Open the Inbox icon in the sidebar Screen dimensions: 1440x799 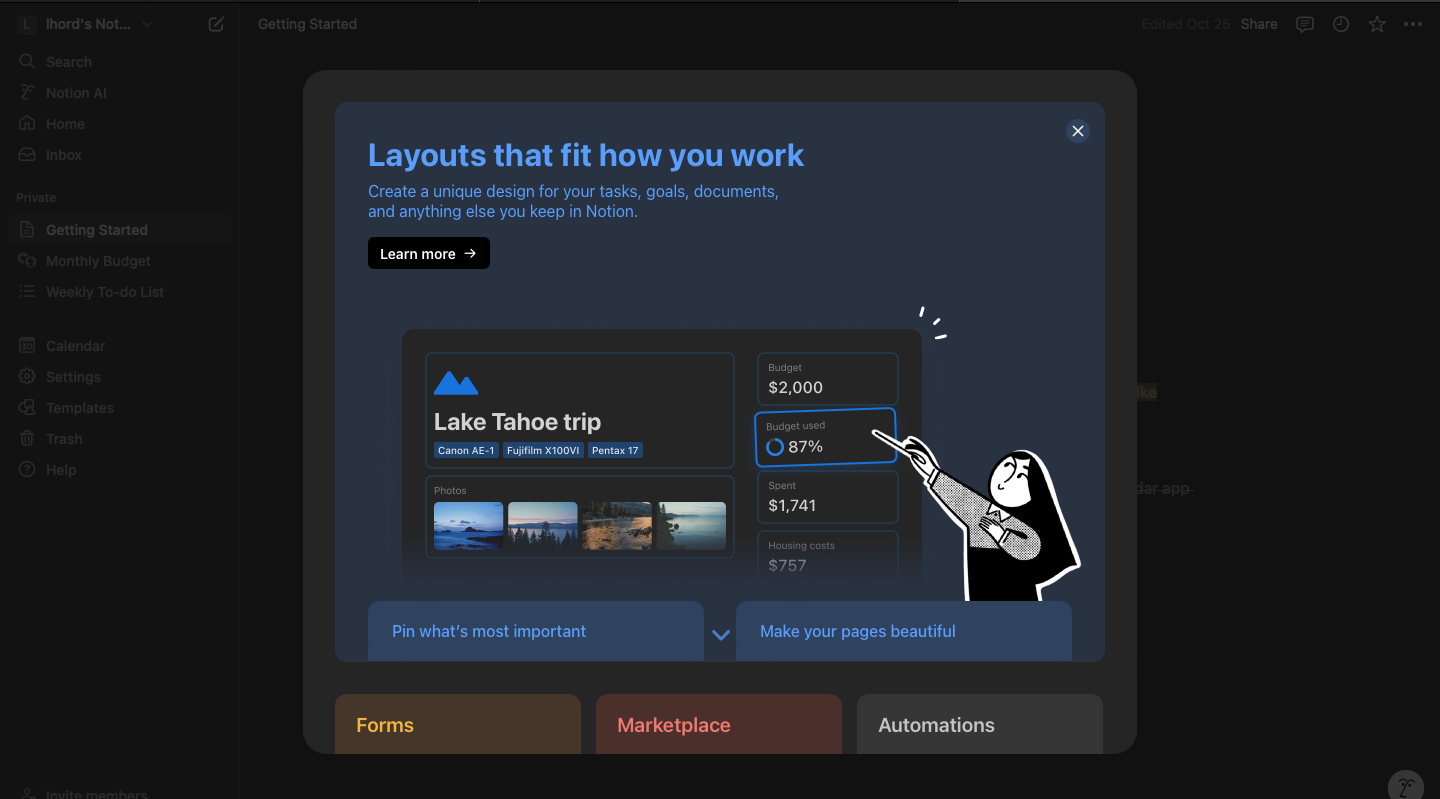[x=27, y=155]
